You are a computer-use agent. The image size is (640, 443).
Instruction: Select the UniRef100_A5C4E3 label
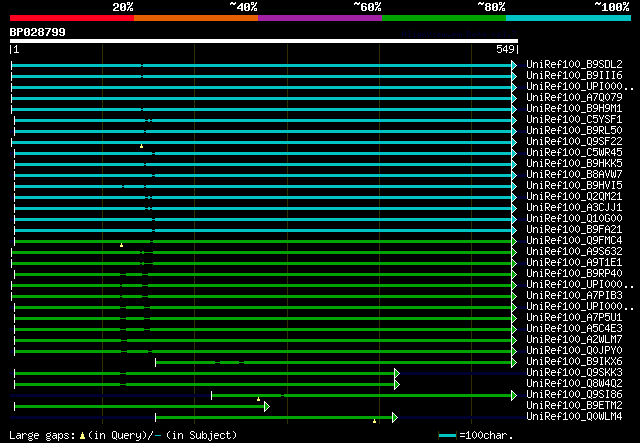(574, 329)
